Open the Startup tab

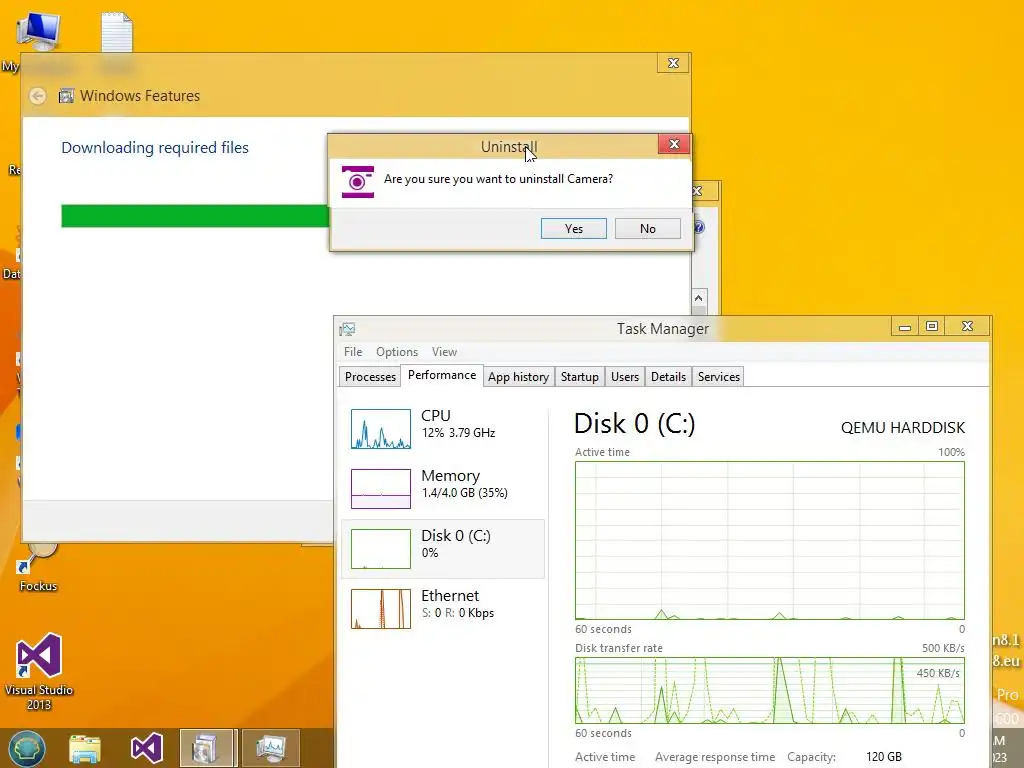pos(579,377)
